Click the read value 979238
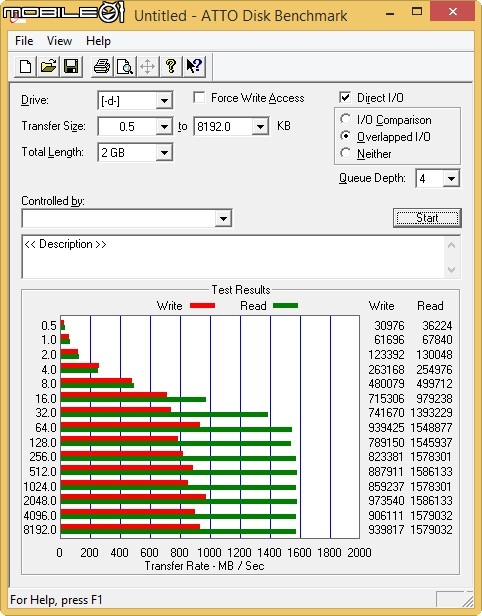The width and height of the screenshot is (482, 616). (434, 398)
